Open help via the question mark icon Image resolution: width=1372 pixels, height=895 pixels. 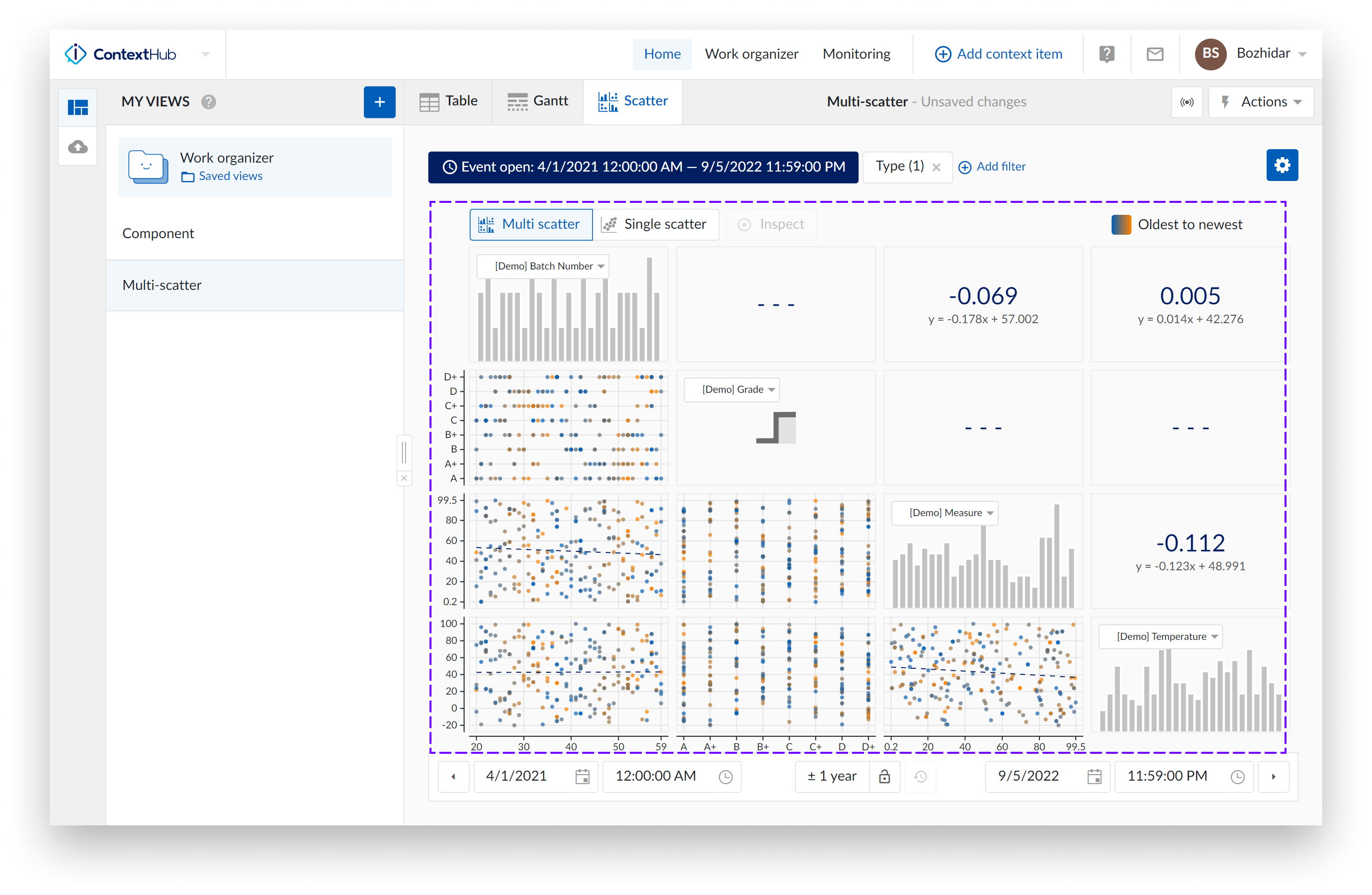tap(1106, 54)
